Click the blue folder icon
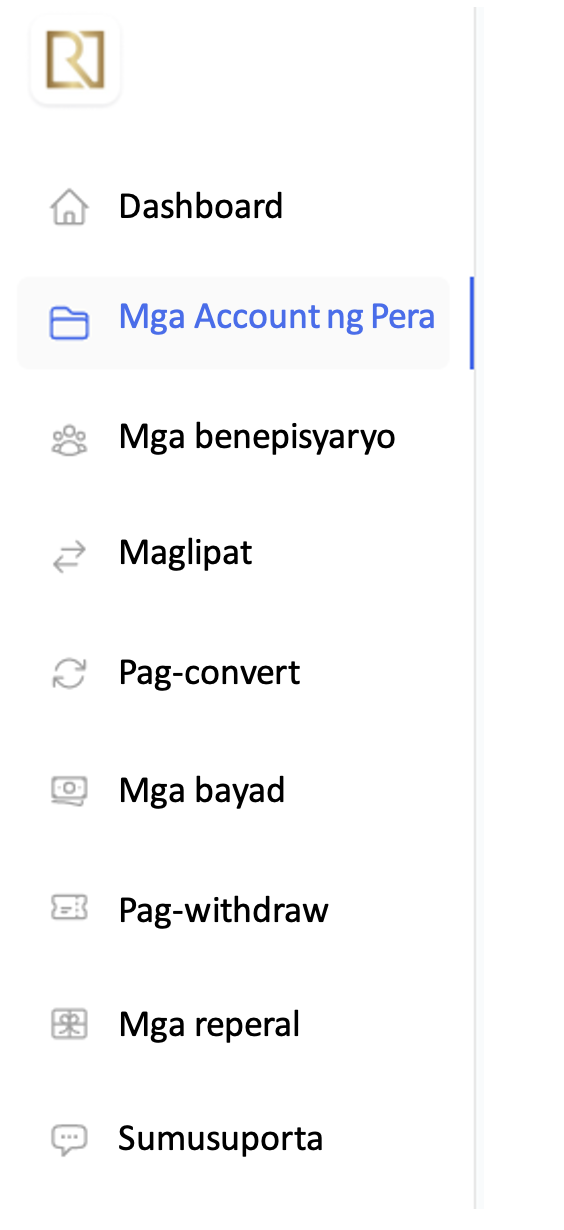Screen dimensions: 564x1230 pyautogui.click(x=69, y=323)
